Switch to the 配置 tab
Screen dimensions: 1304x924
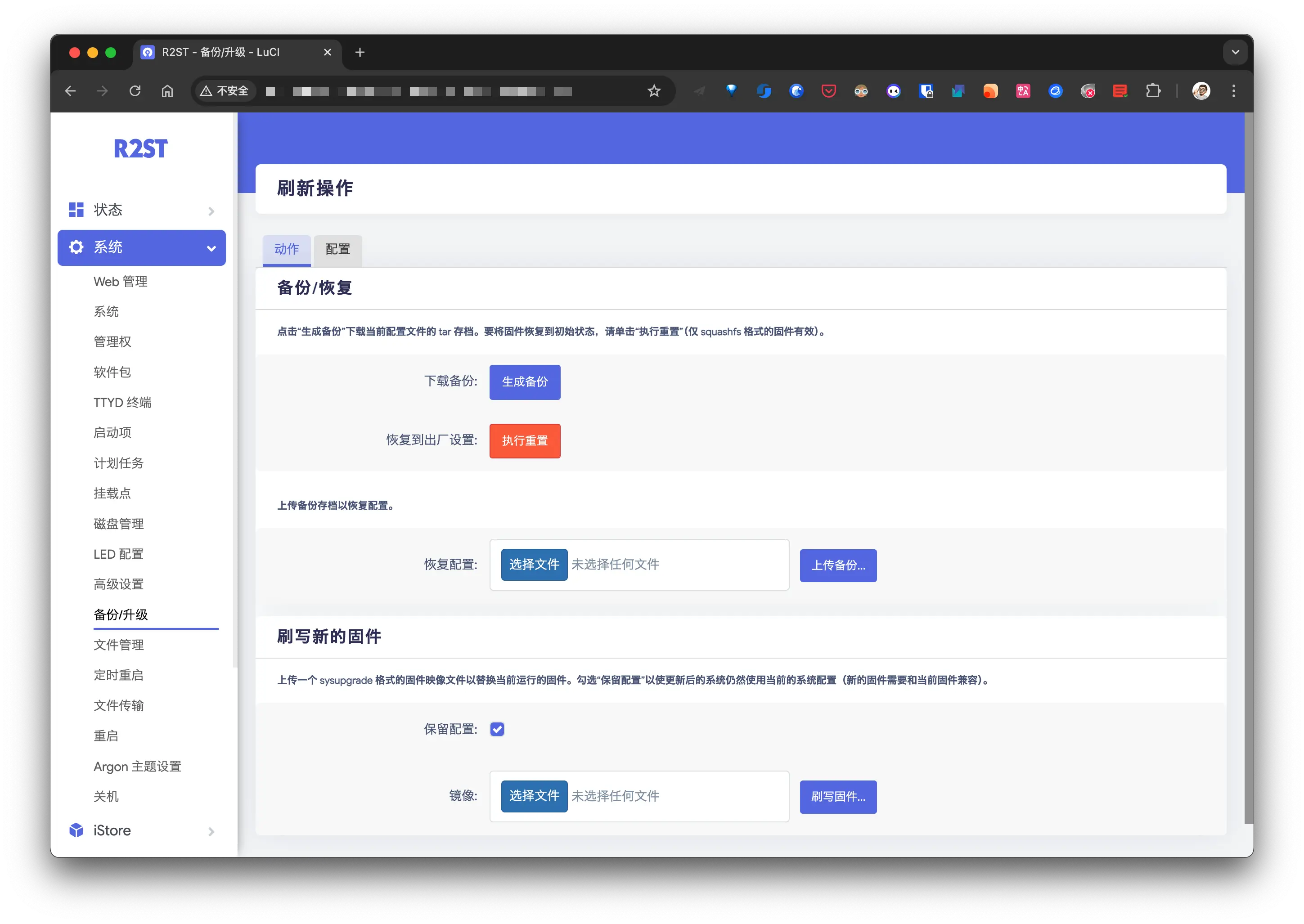pyautogui.click(x=337, y=249)
